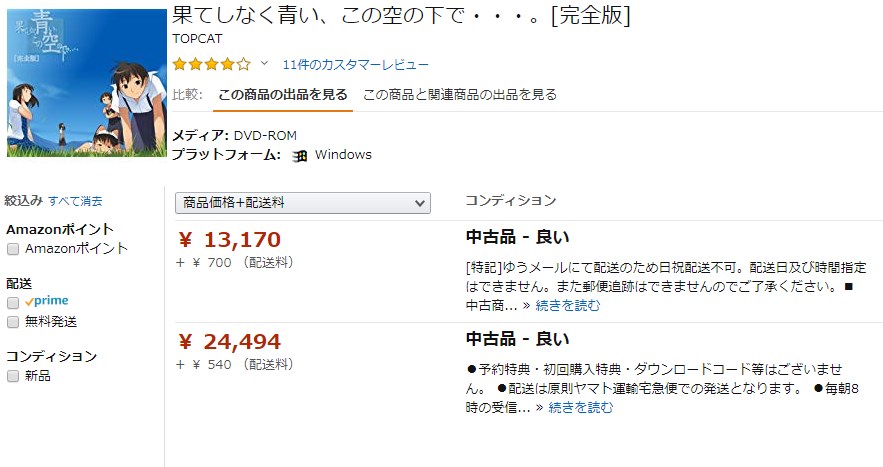The width and height of the screenshot is (883, 467).
Task: Click the TOPCAT brand name
Action: click(x=196, y=41)
